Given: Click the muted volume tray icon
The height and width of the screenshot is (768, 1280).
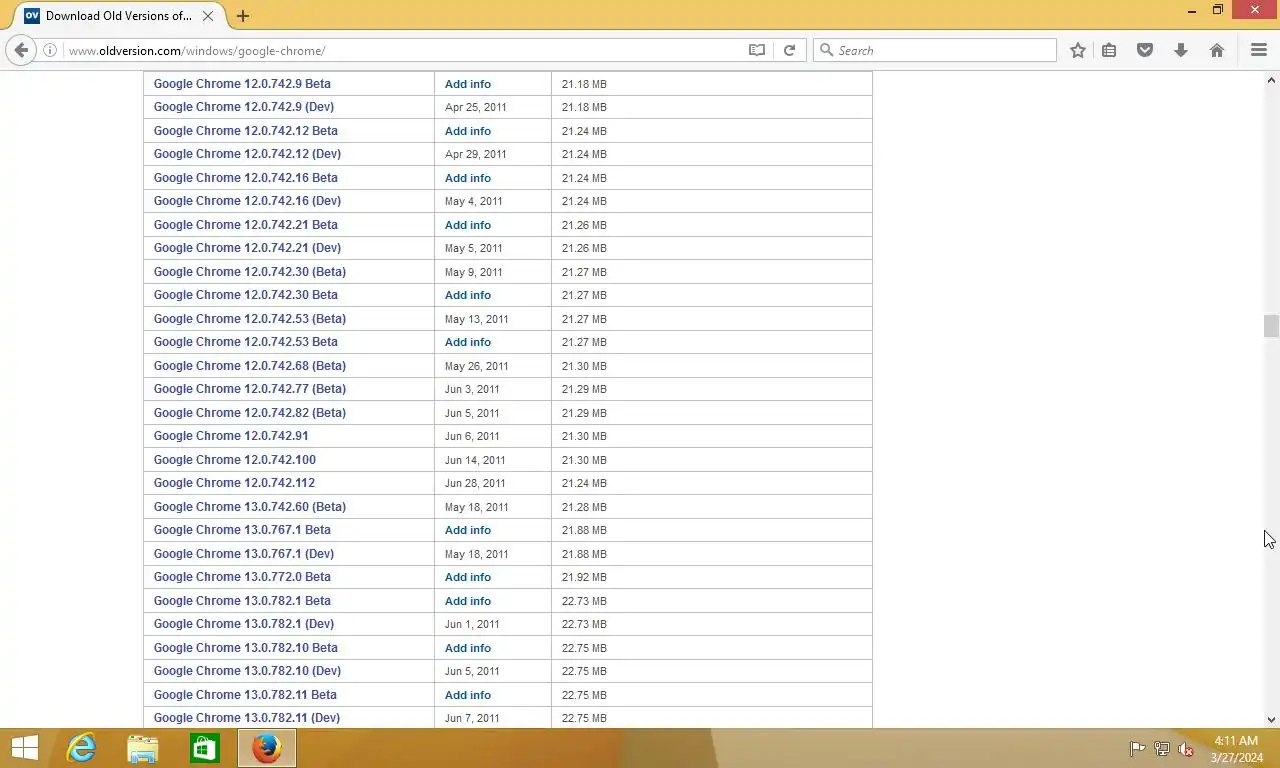Looking at the screenshot, I should [1186, 749].
